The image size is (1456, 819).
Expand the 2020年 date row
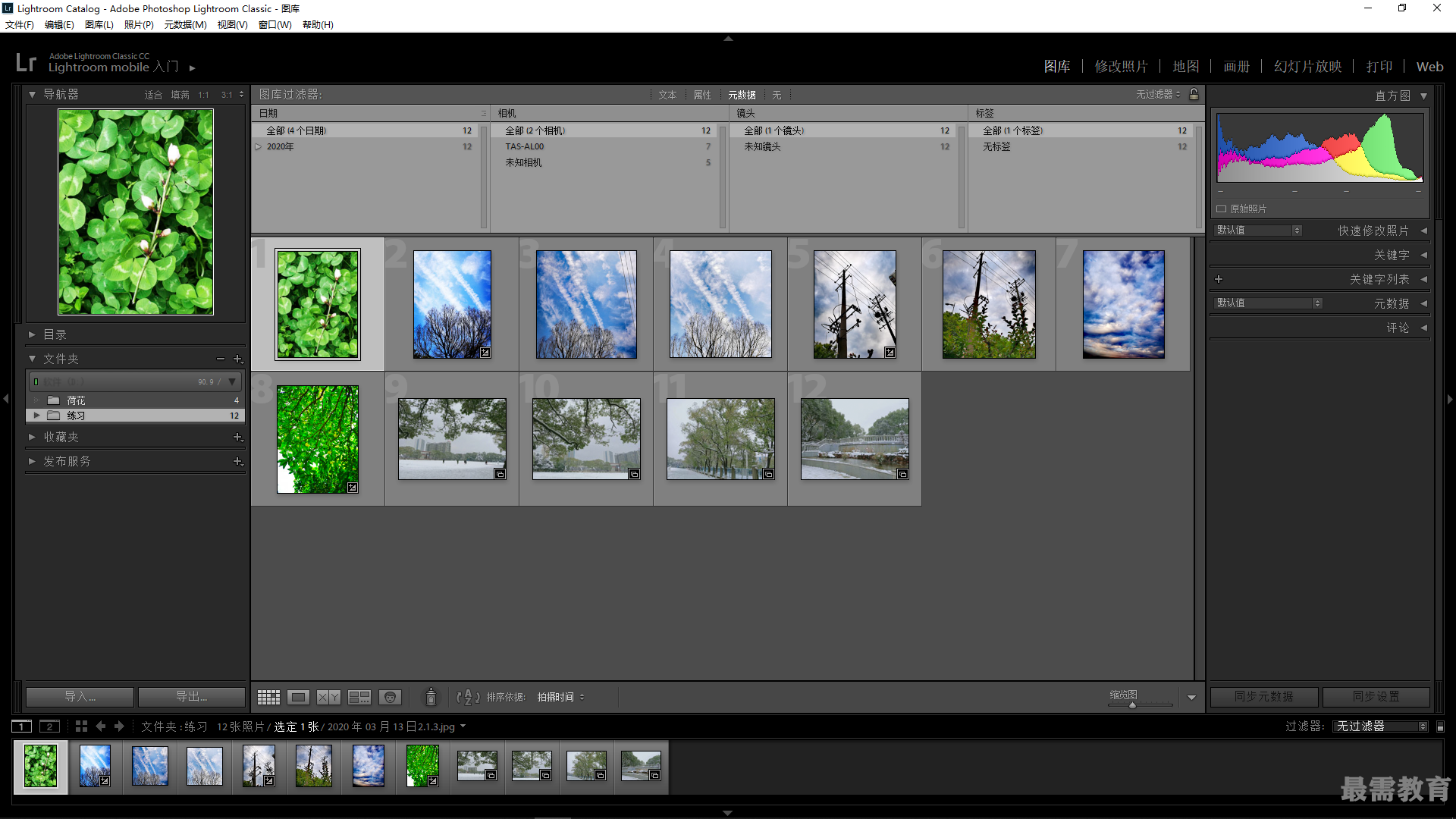pos(258,146)
